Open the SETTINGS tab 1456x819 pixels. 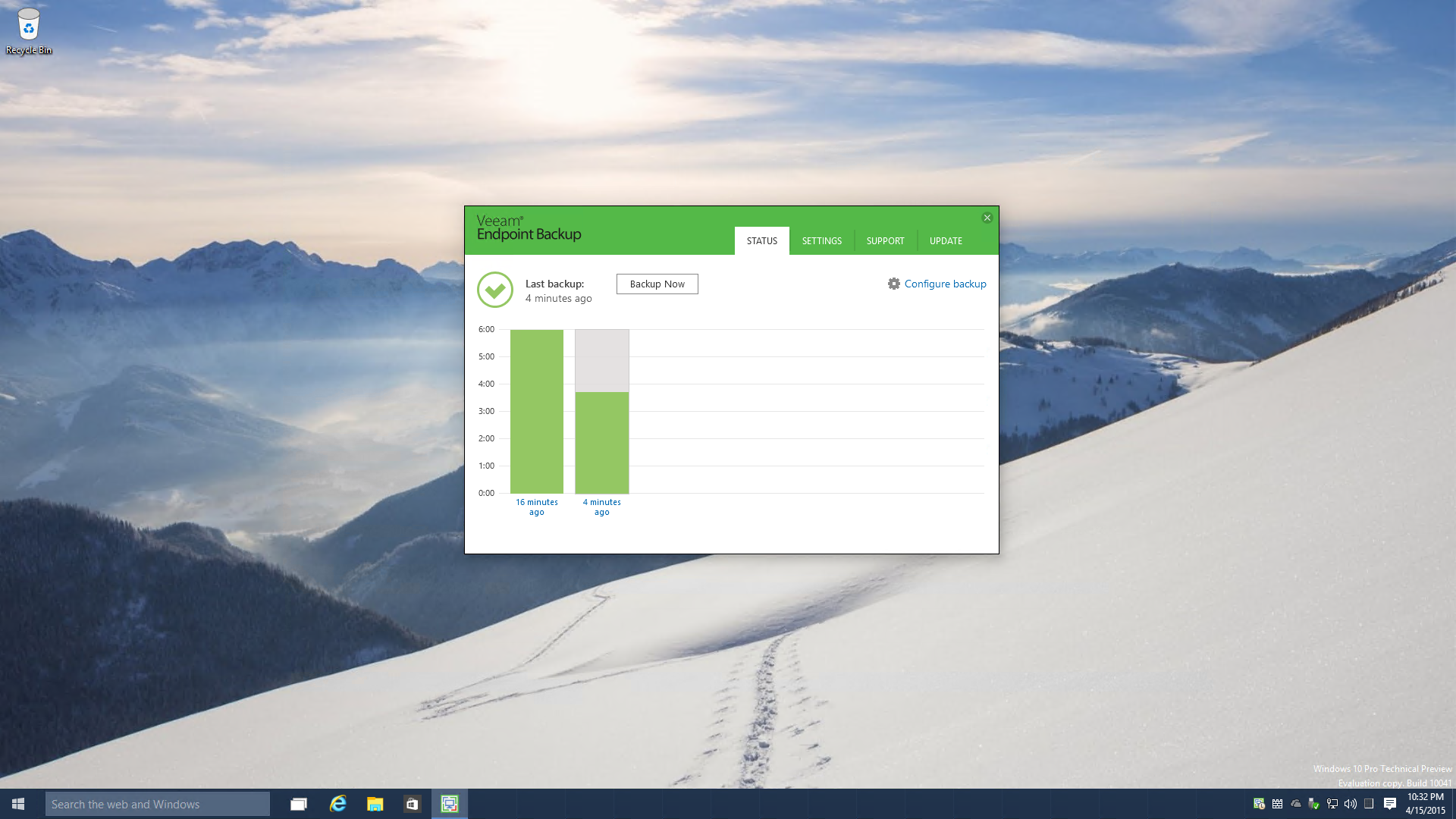tap(821, 240)
